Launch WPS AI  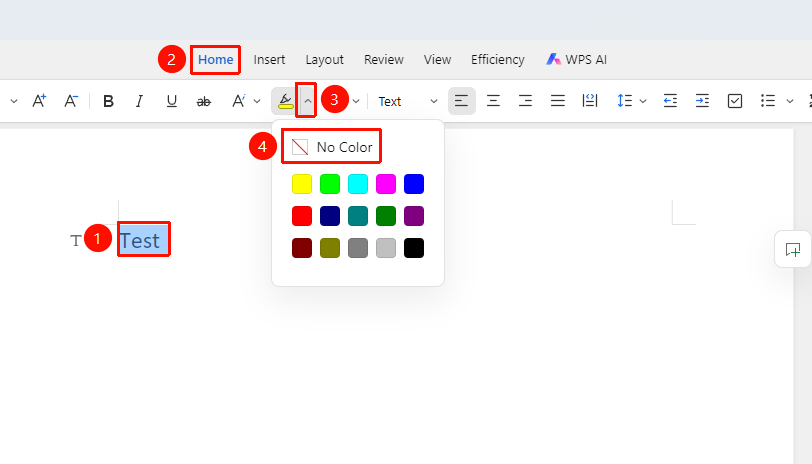click(576, 60)
